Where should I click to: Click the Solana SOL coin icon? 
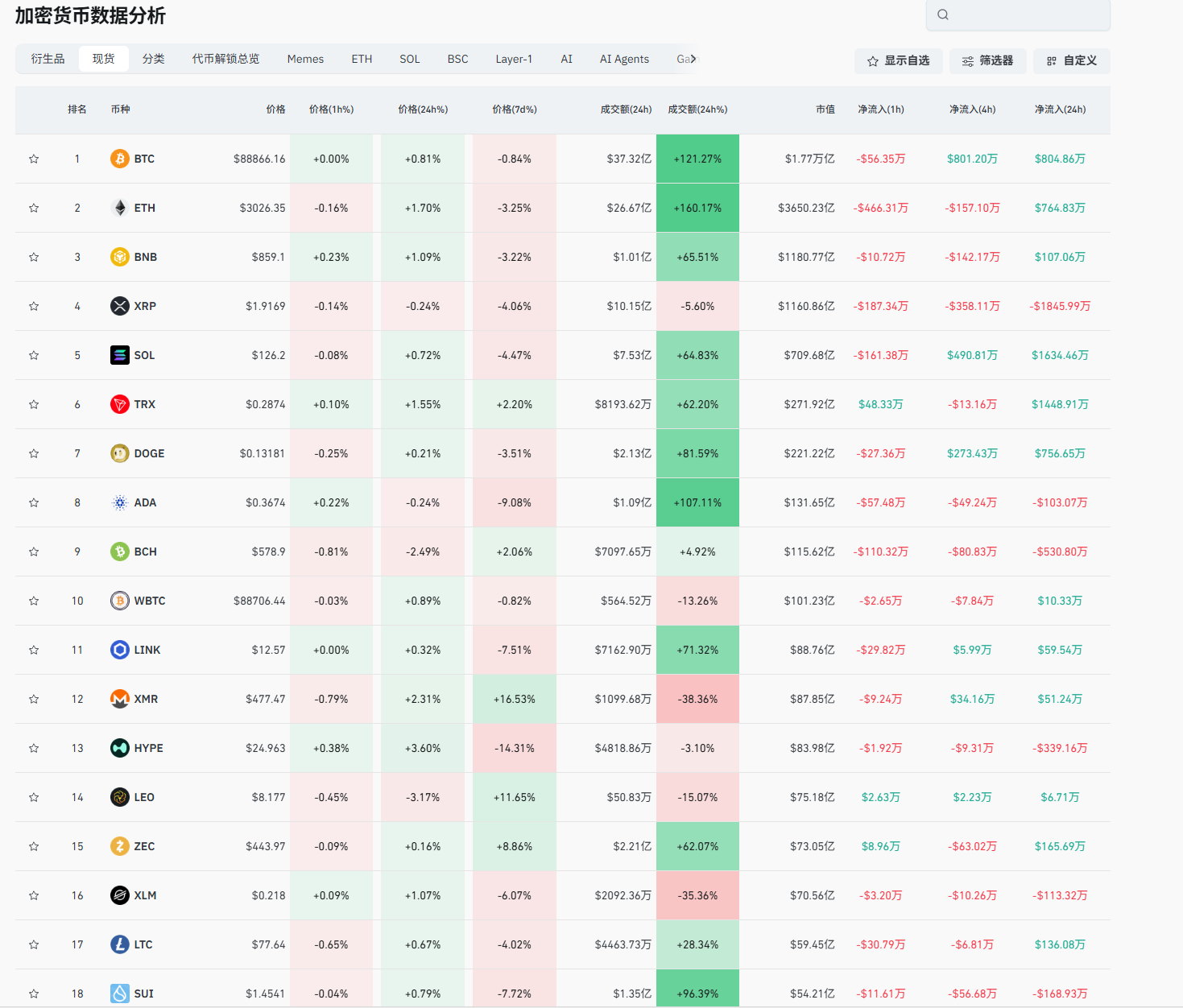119,355
